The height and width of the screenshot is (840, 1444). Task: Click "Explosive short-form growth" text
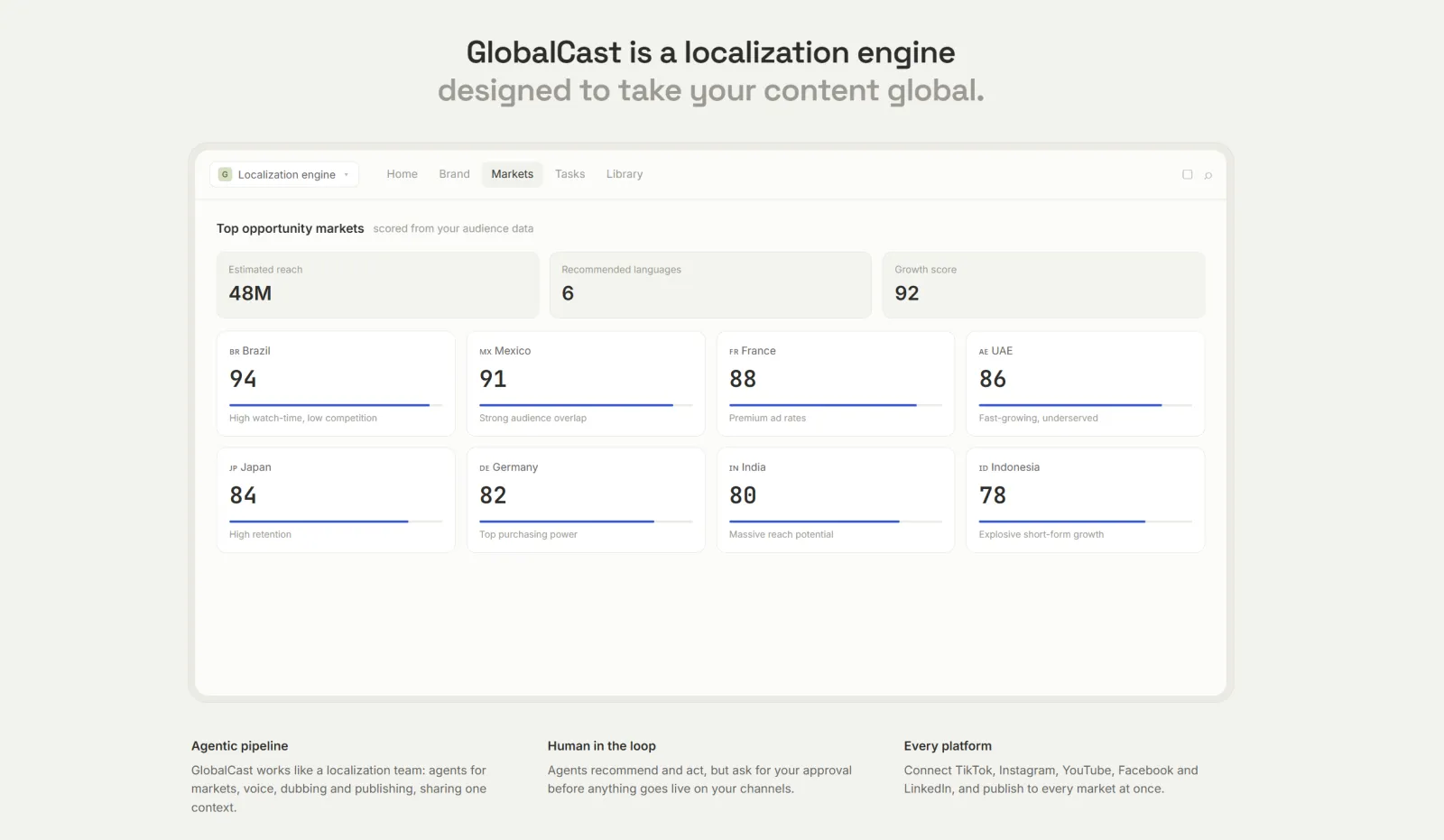[x=1041, y=534]
